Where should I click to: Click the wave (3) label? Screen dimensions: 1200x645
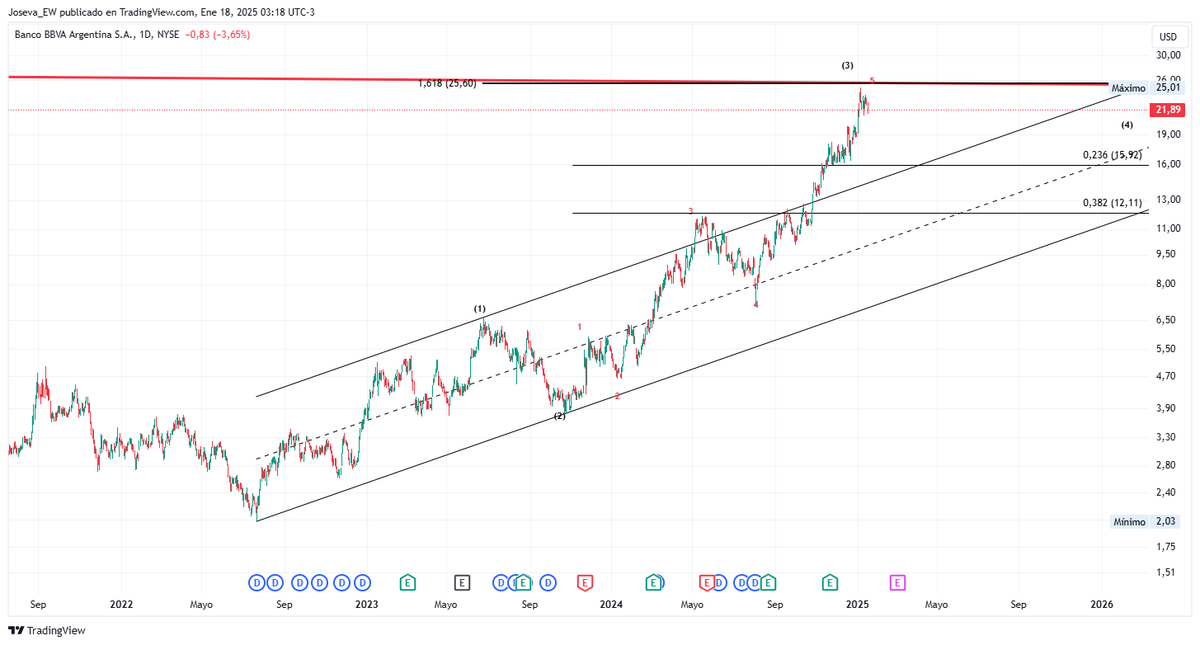coord(847,65)
